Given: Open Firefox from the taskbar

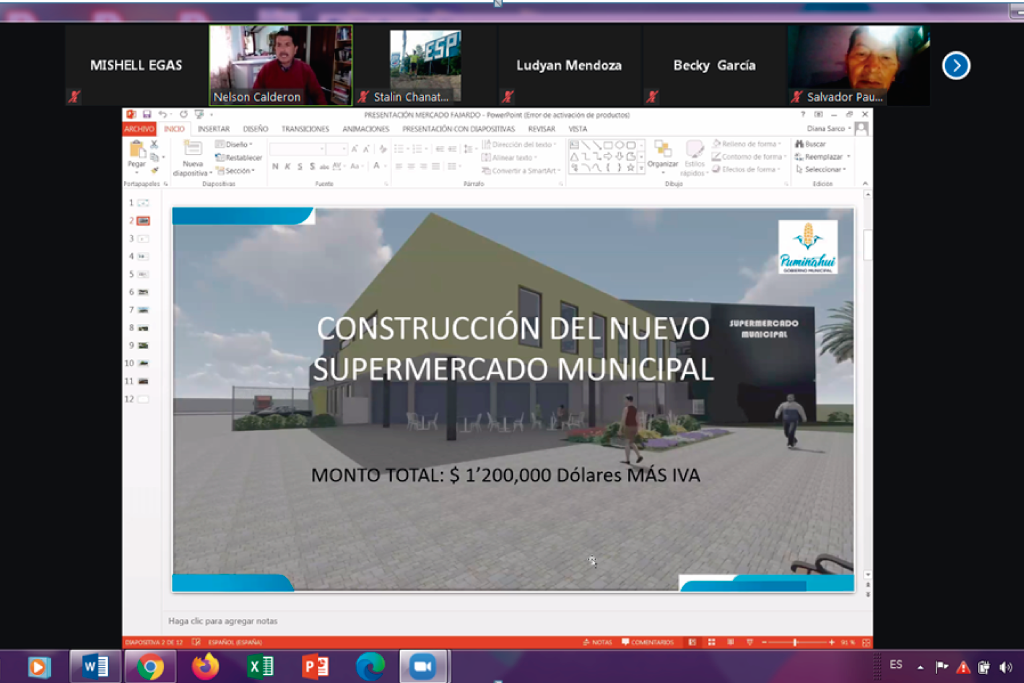Looking at the screenshot, I should (x=205, y=666).
